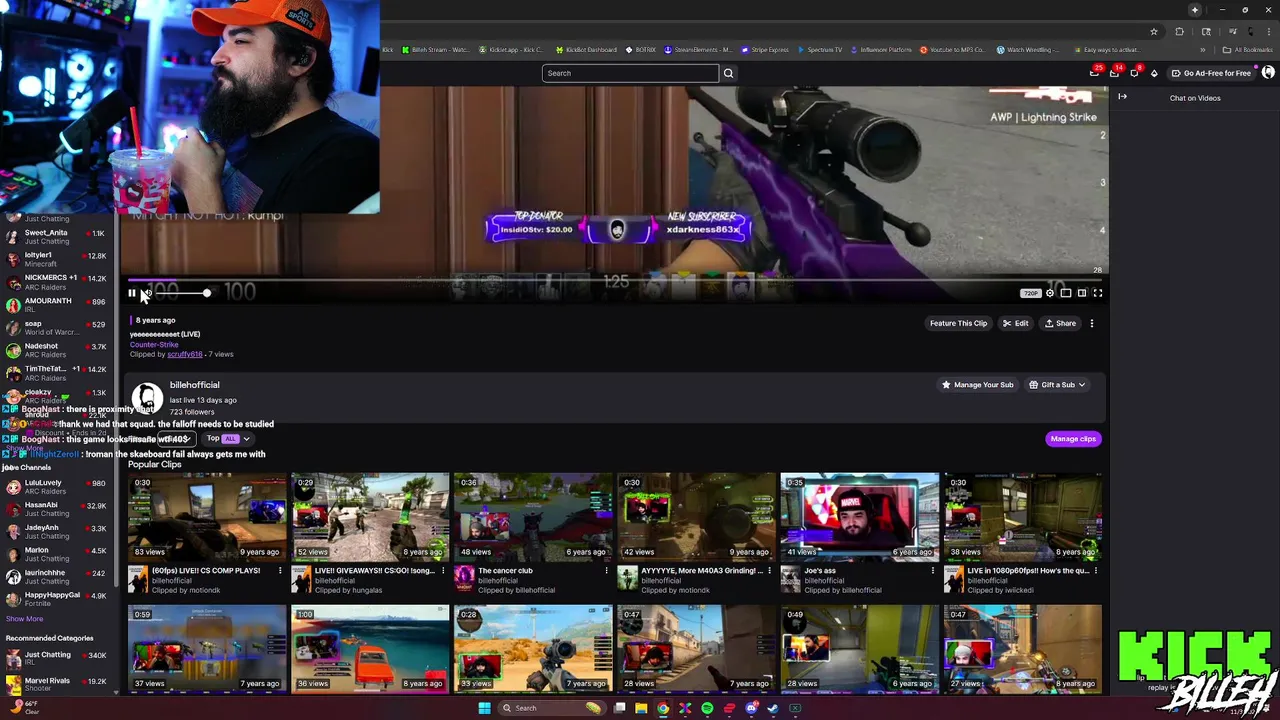Open the Top ALL filter dropdown

tap(227, 439)
